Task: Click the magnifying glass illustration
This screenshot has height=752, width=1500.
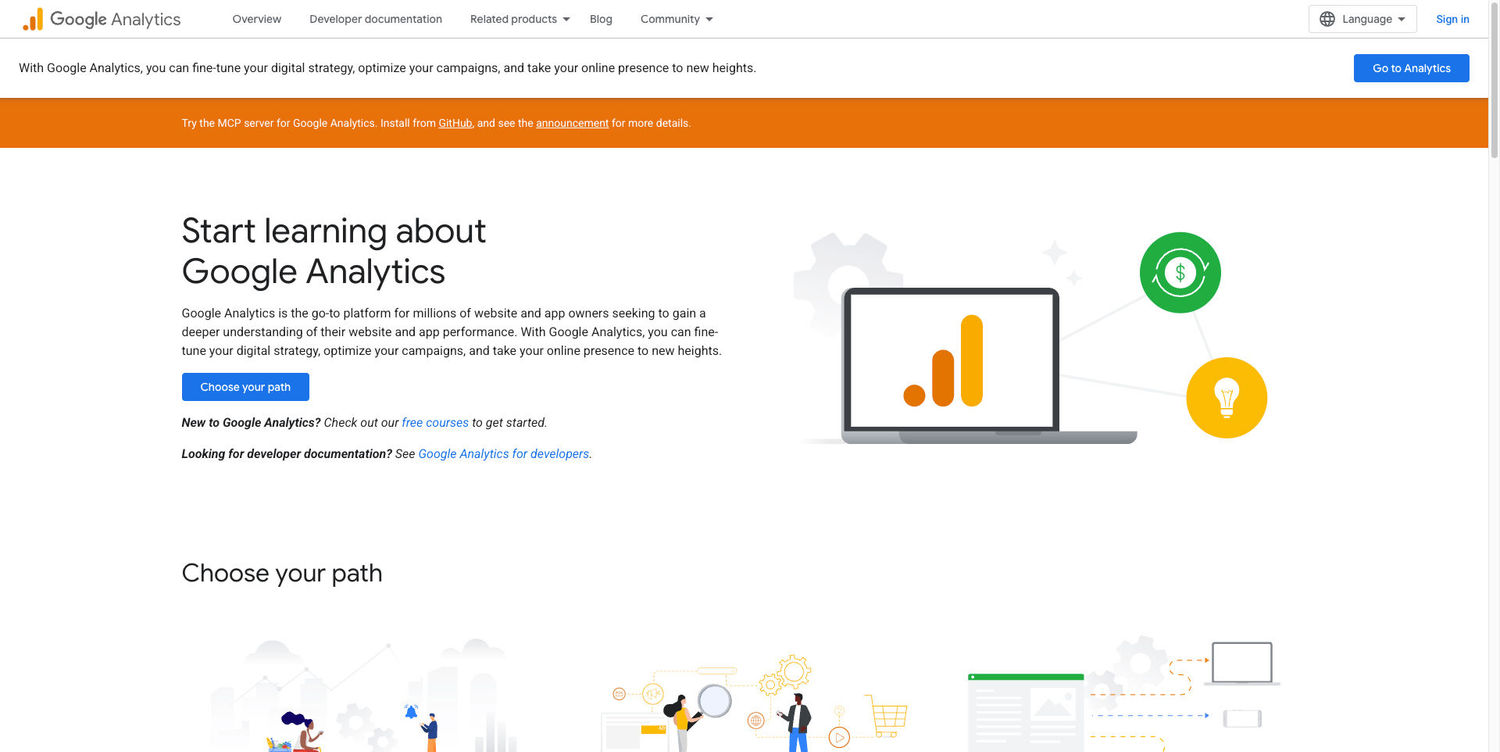Action: click(714, 701)
